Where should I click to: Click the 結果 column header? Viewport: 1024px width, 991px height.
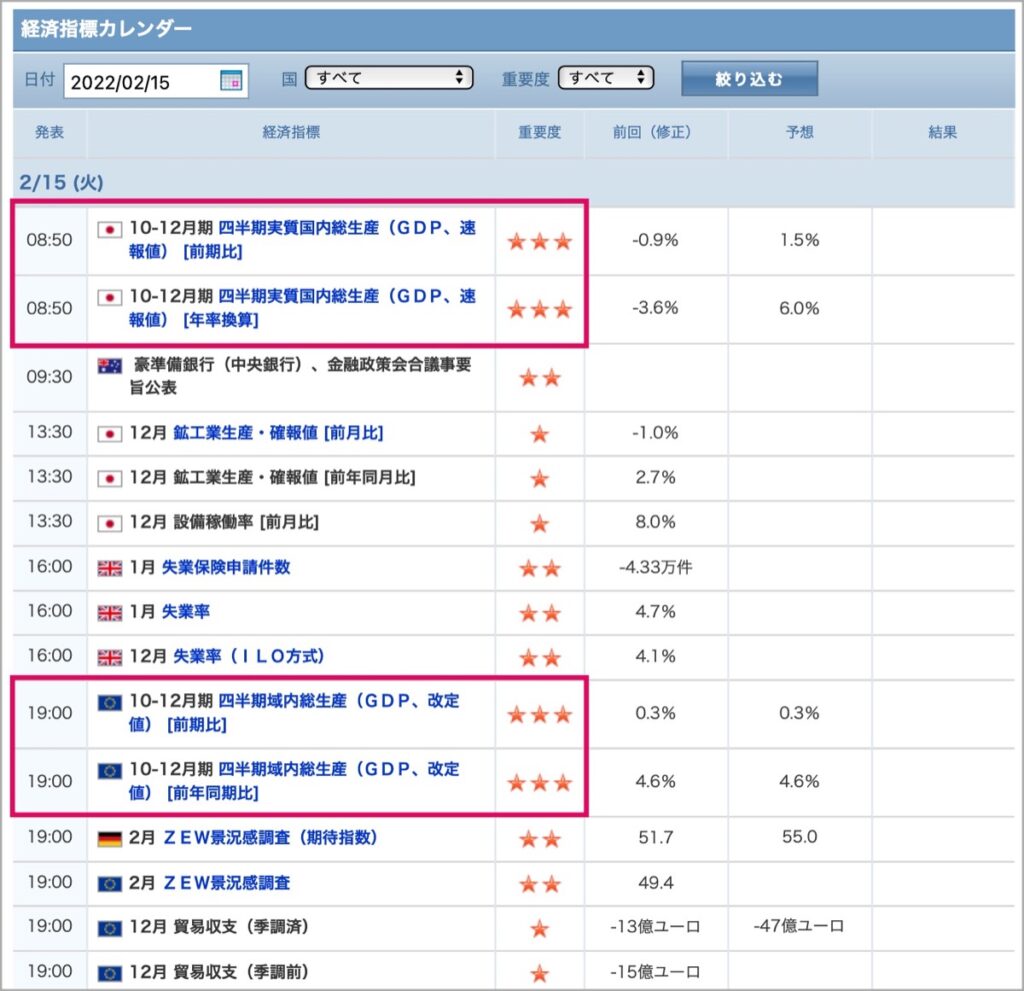[942, 133]
